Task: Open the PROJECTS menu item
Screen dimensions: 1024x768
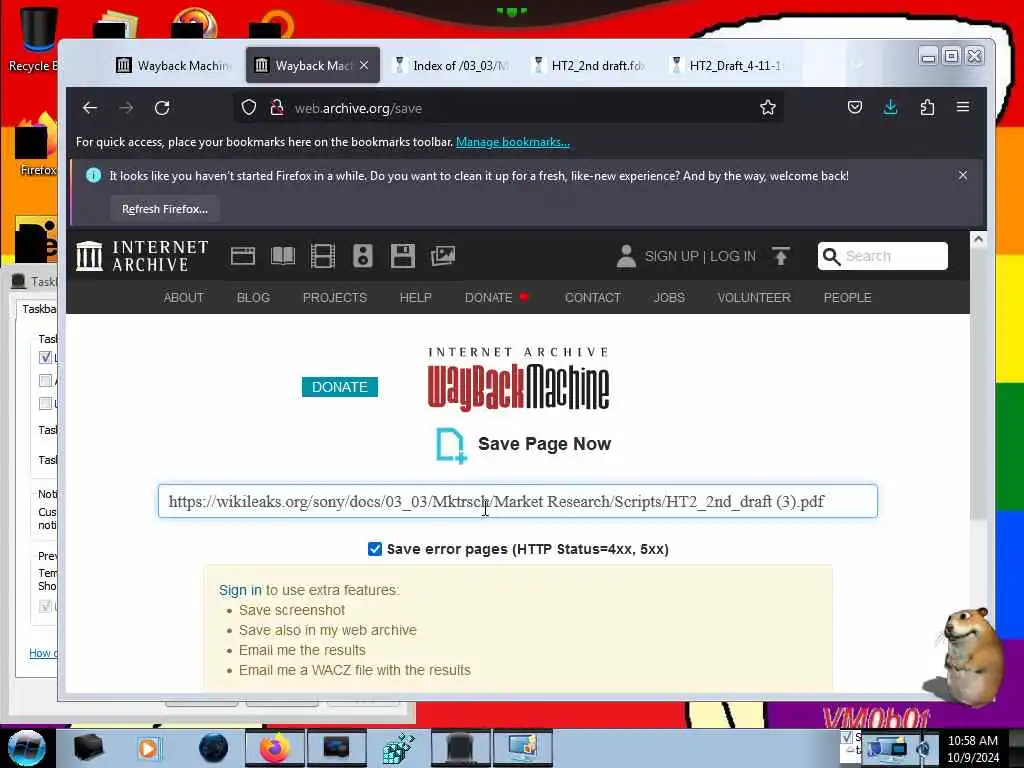Action: click(x=335, y=298)
